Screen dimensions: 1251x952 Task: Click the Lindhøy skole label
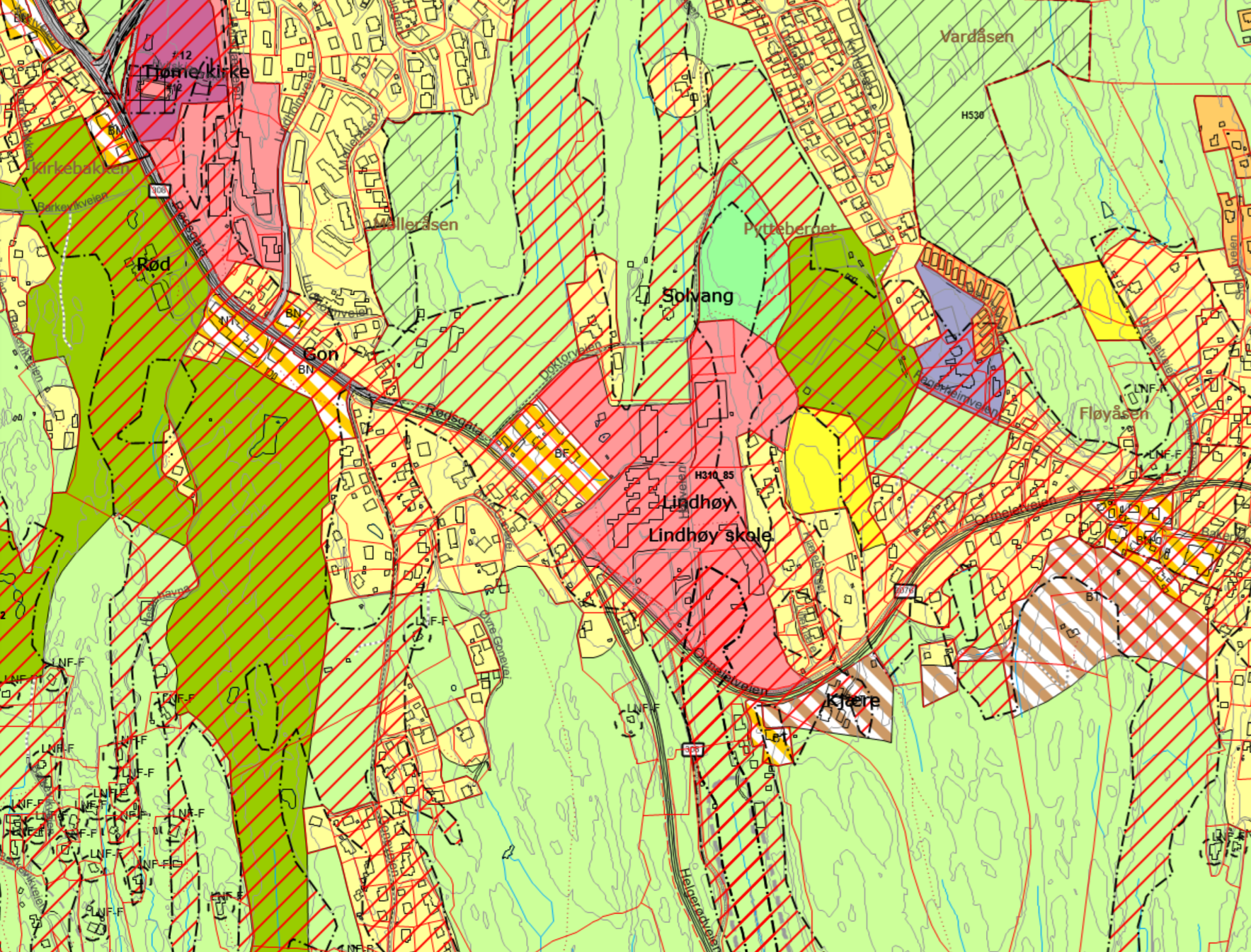tap(710, 535)
